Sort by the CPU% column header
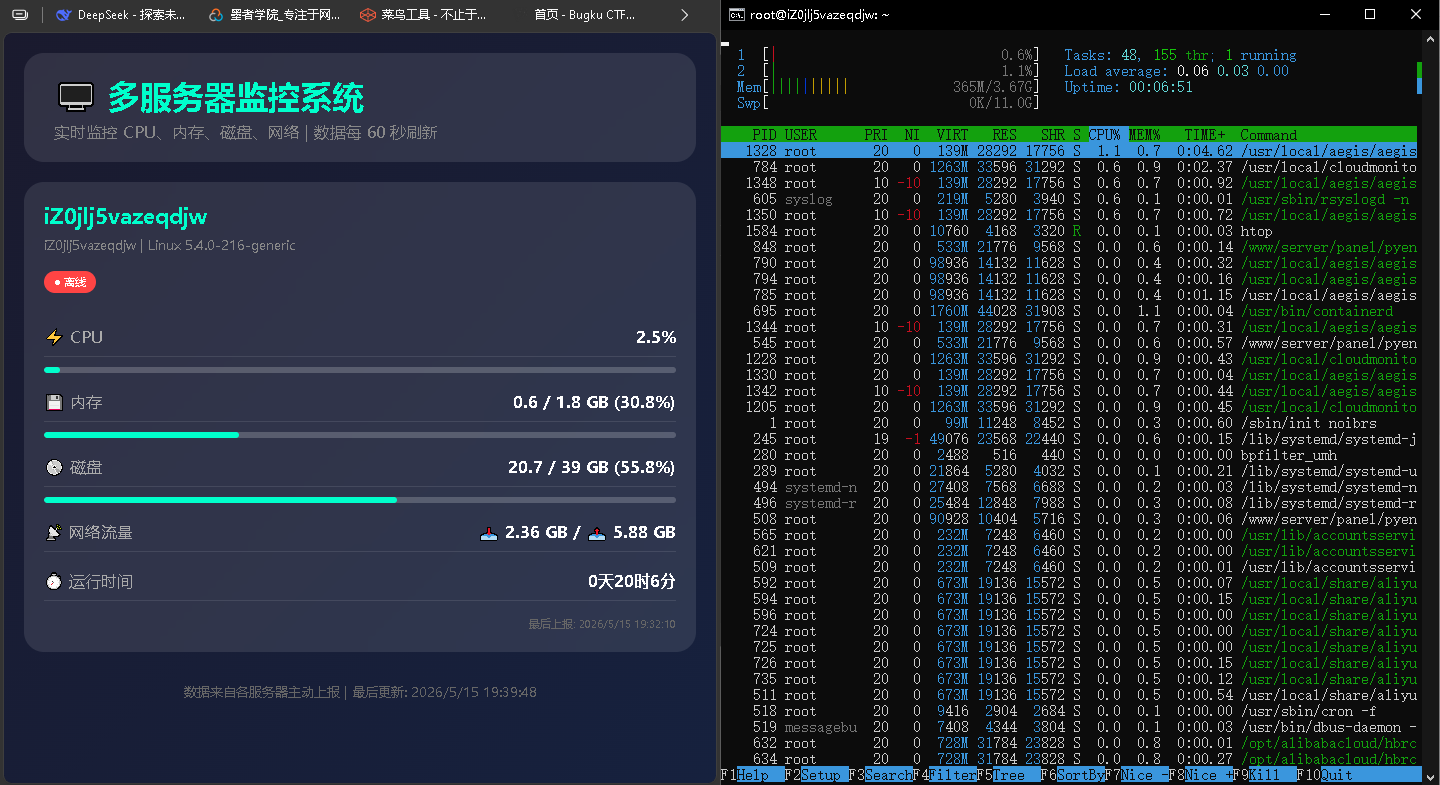 point(1104,135)
